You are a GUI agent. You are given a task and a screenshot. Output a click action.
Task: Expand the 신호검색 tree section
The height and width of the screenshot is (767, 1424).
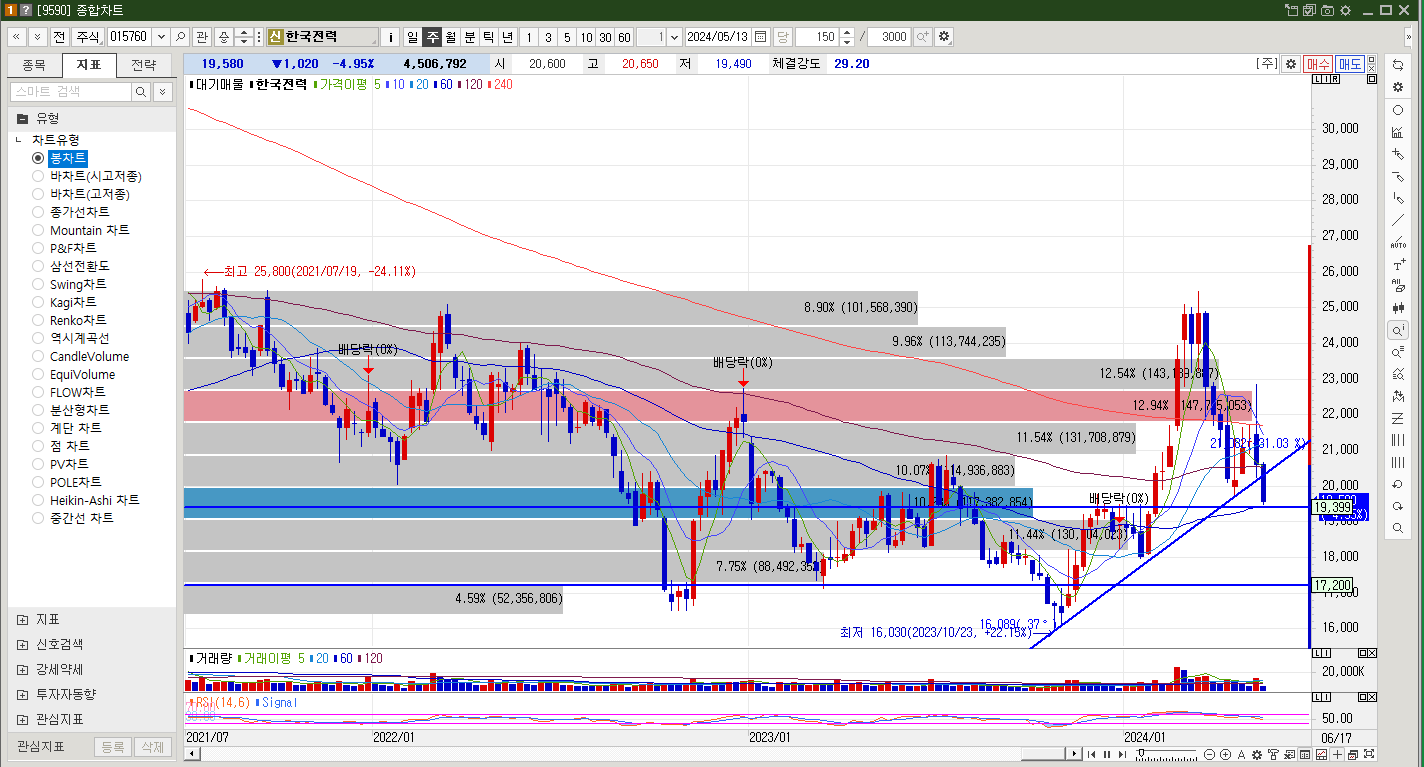[22, 645]
